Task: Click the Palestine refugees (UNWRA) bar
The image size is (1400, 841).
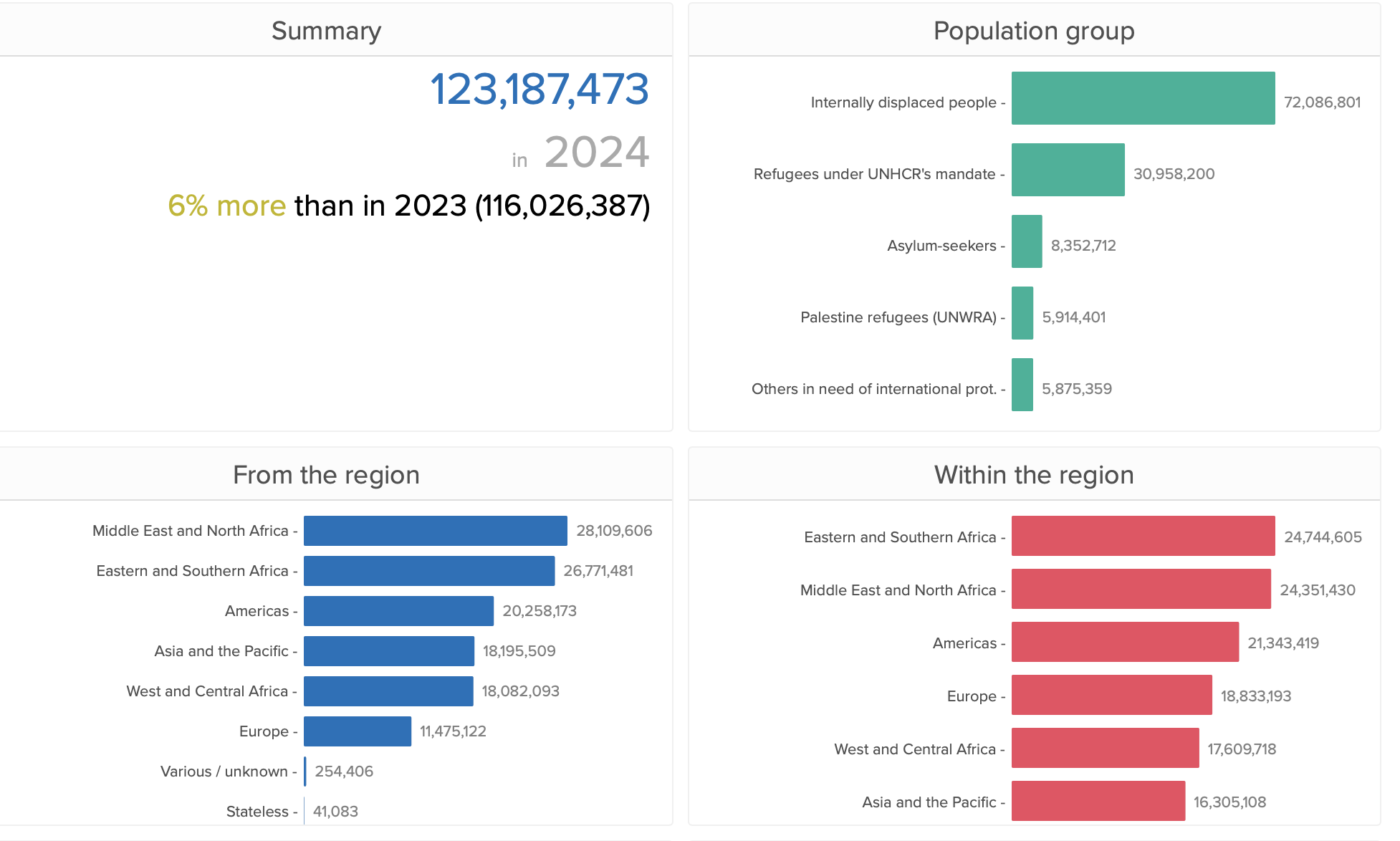Action: click(1022, 313)
